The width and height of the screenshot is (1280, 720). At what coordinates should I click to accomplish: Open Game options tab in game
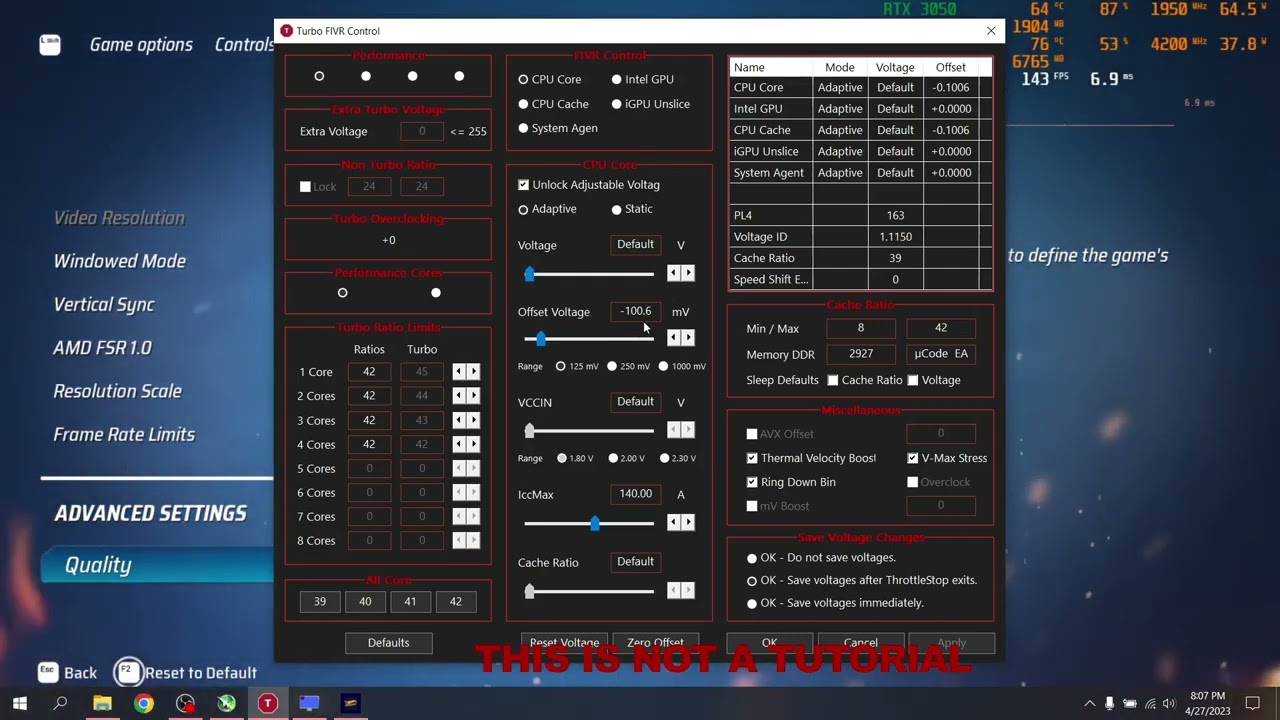coord(141,45)
